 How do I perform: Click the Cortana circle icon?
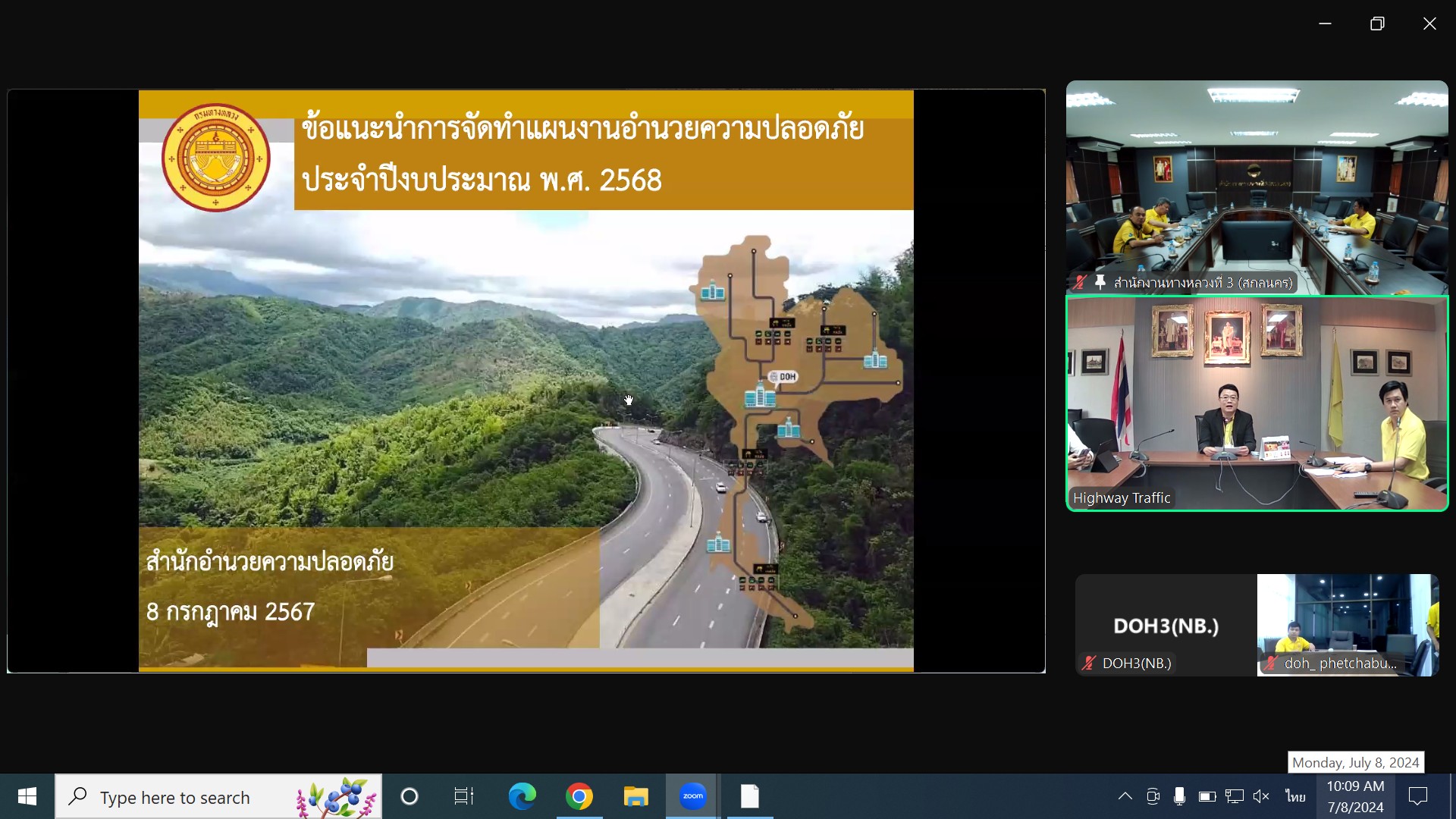coord(409,796)
